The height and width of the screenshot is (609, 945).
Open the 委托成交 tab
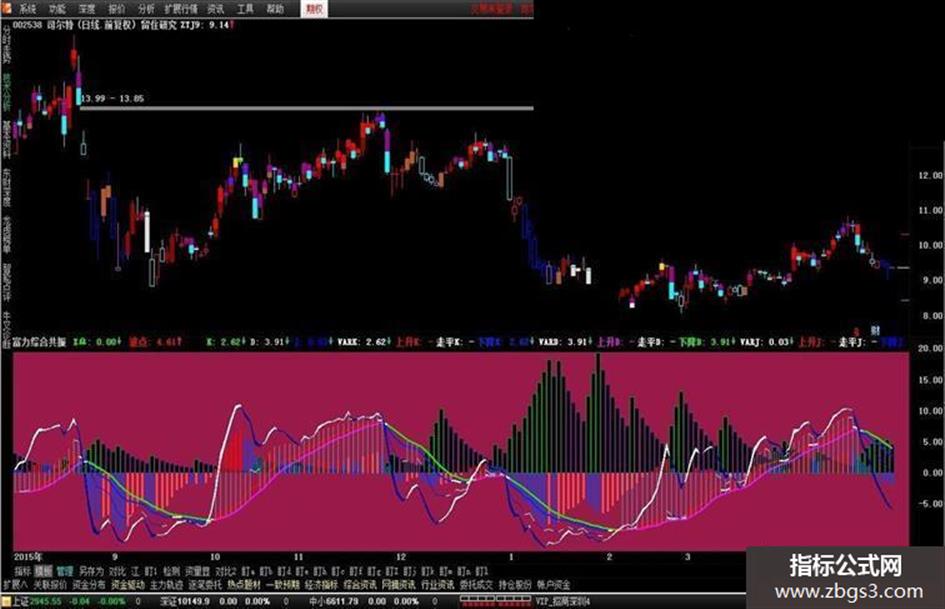pos(476,585)
